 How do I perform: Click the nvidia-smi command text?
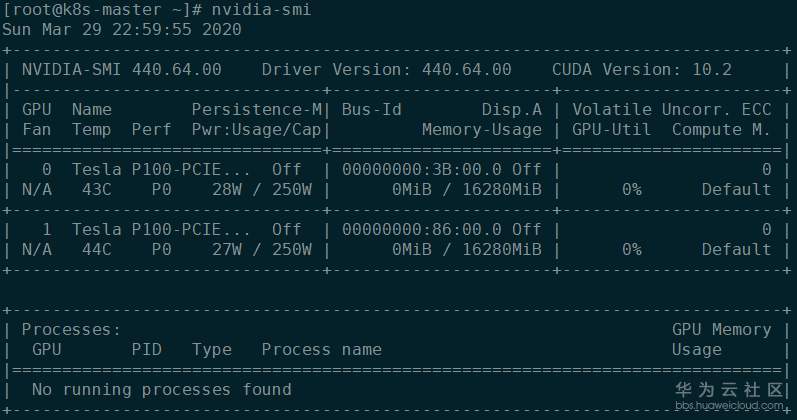click(x=246, y=9)
